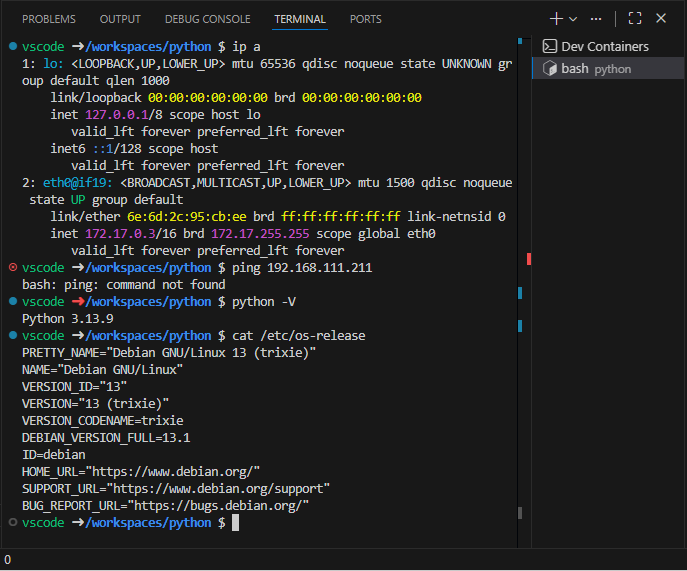Select the Dev Containers terminal entry
This screenshot has width=687, height=571.
click(x=609, y=46)
